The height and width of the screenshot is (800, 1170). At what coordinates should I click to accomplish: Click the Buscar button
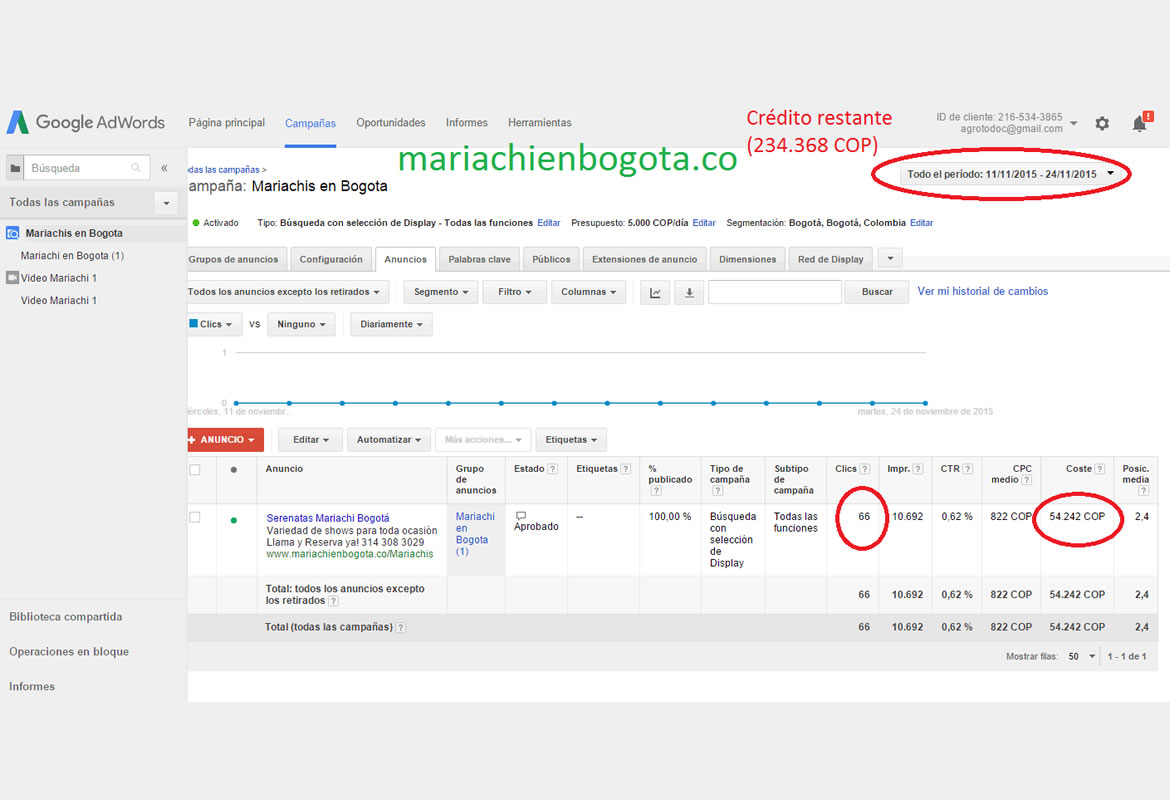point(877,292)
